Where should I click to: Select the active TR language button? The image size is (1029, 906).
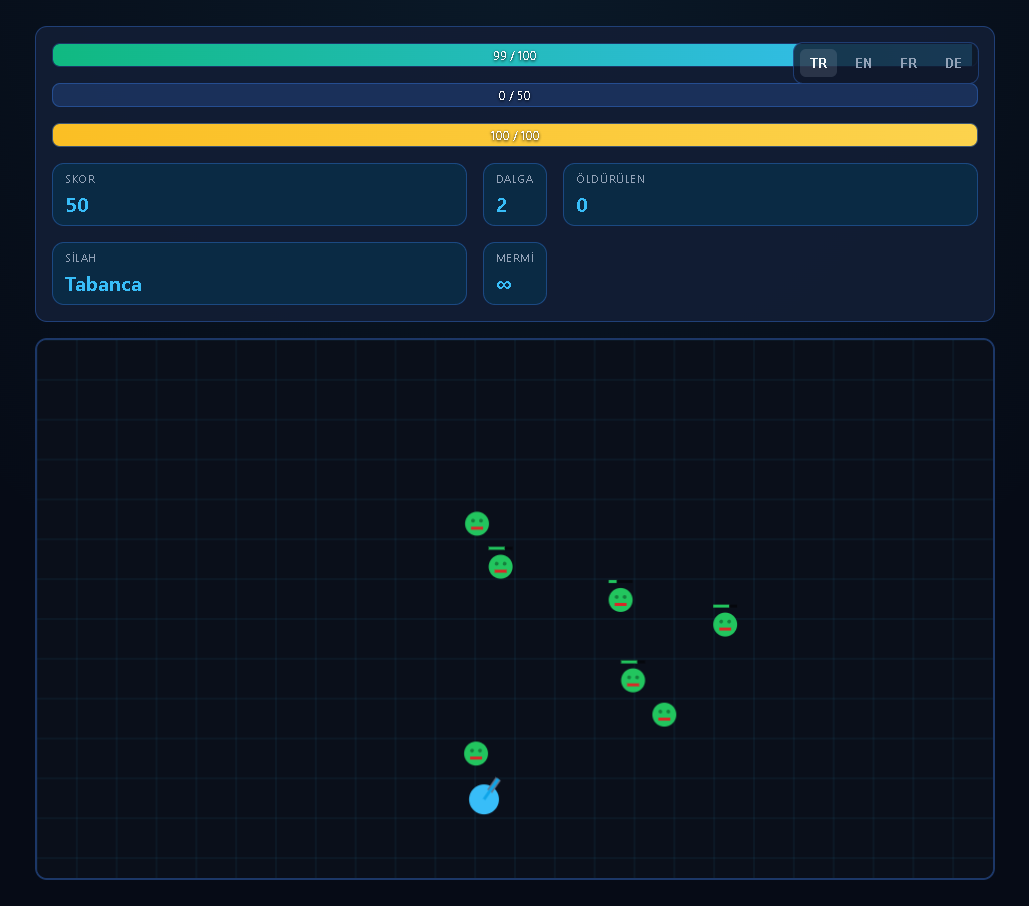pyautogui.click(x=818, y=63)
